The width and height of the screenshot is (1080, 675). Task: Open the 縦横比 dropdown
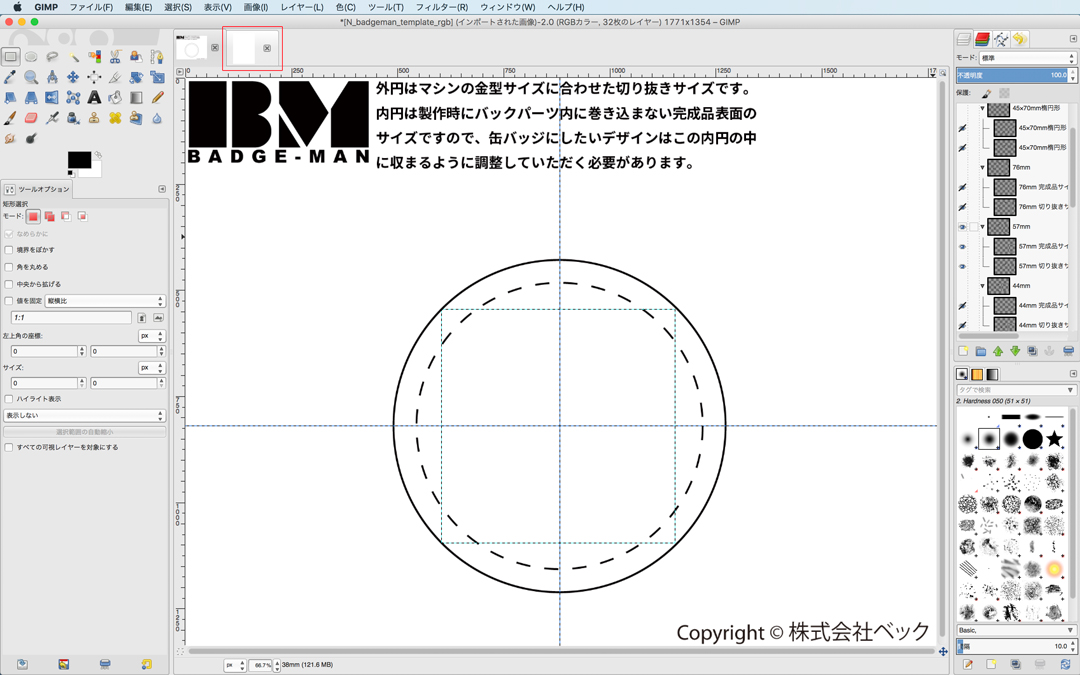[x=104, y=301]
